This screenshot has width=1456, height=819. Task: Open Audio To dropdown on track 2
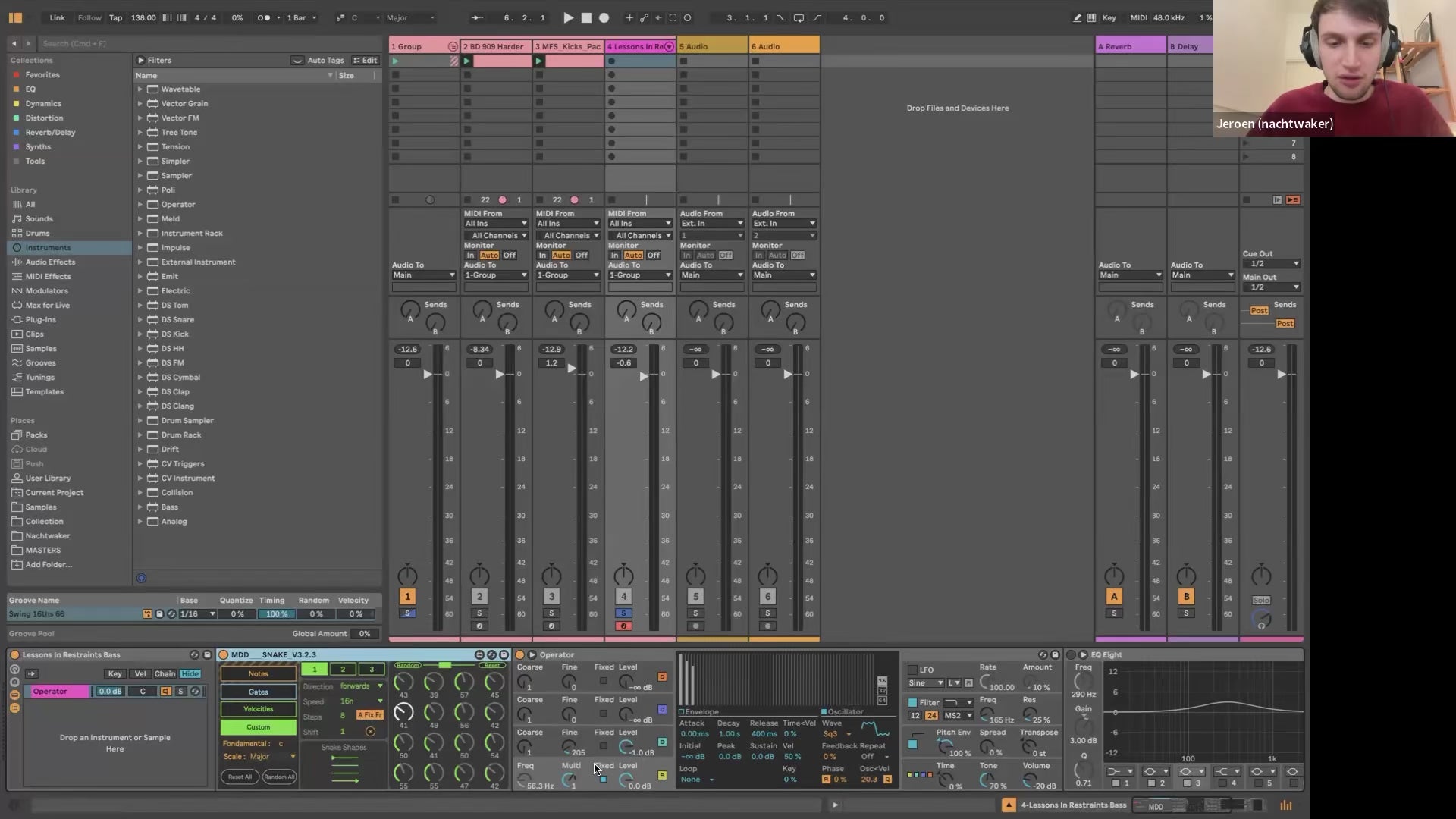point(496,275)
